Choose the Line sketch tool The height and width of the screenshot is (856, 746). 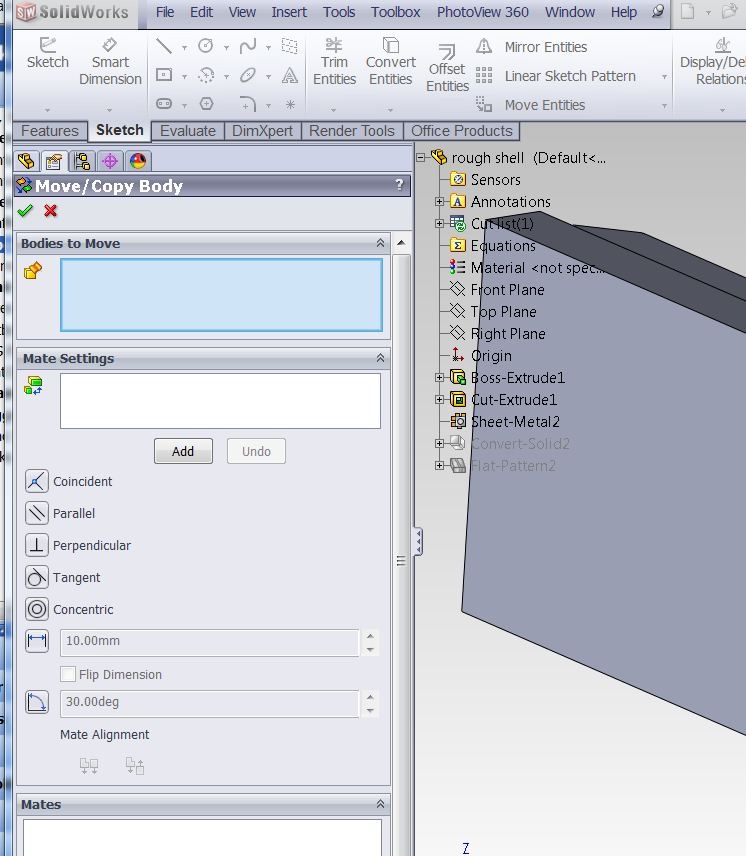[164, 46]
